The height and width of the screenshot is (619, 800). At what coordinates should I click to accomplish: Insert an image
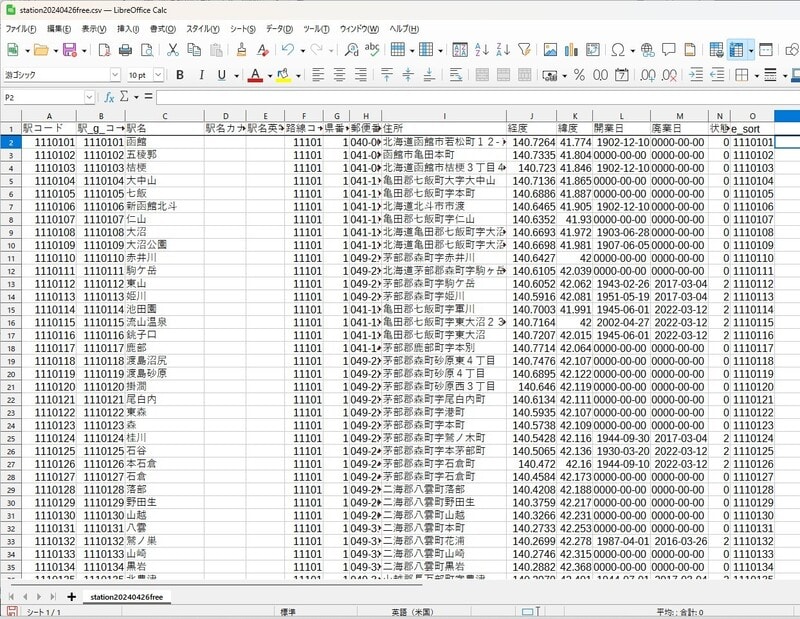(550, 49)
